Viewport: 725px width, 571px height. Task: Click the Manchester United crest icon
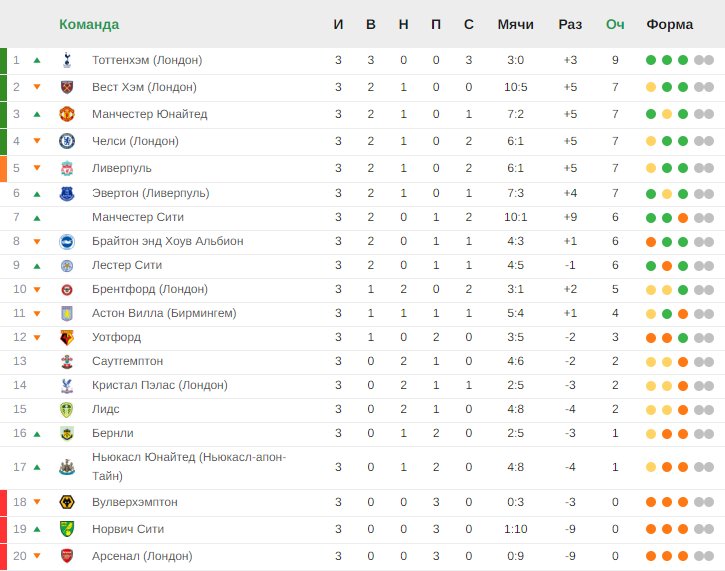[x=67, y=114]
